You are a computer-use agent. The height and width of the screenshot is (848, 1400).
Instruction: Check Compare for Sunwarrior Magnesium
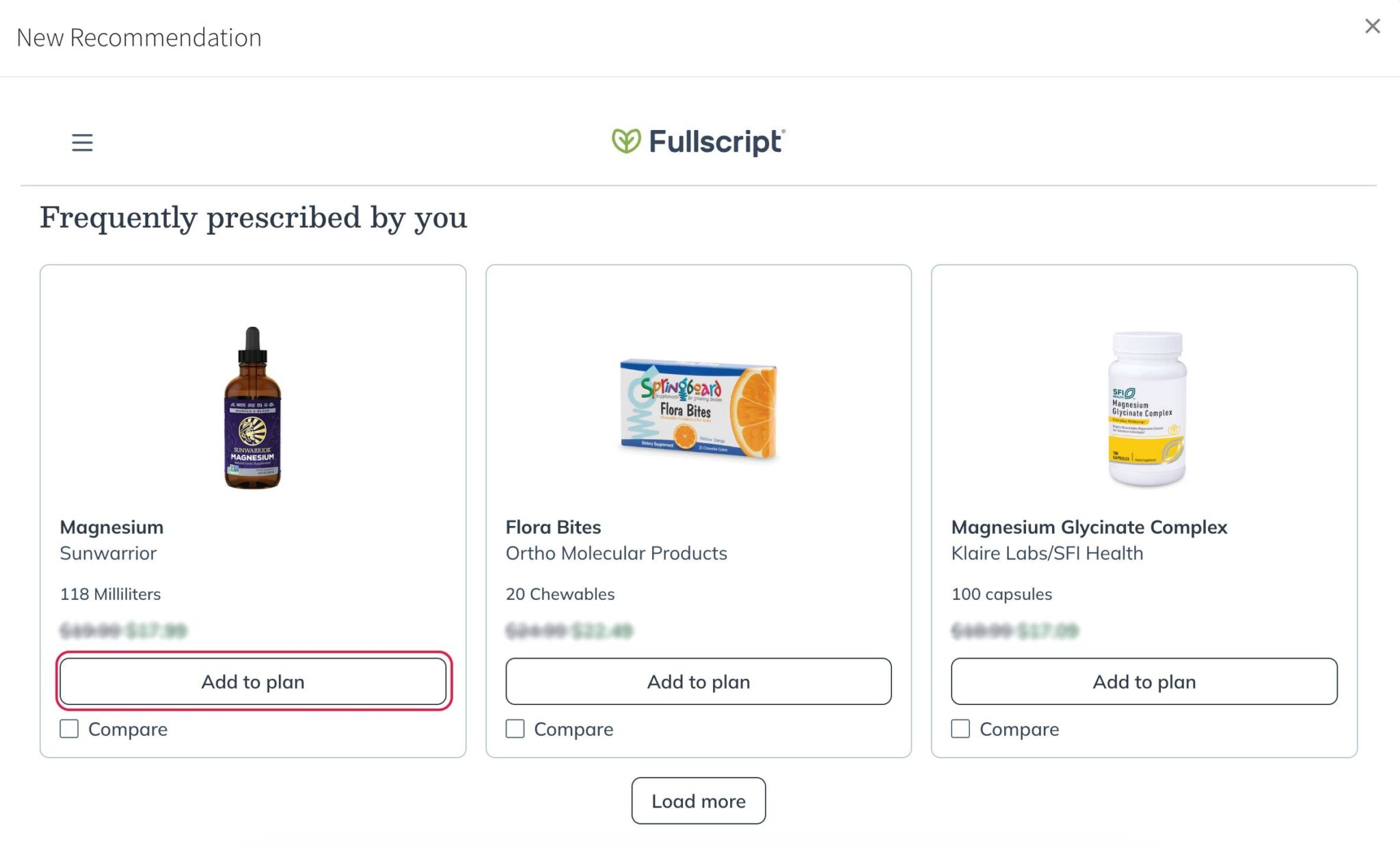pos(69,729)
